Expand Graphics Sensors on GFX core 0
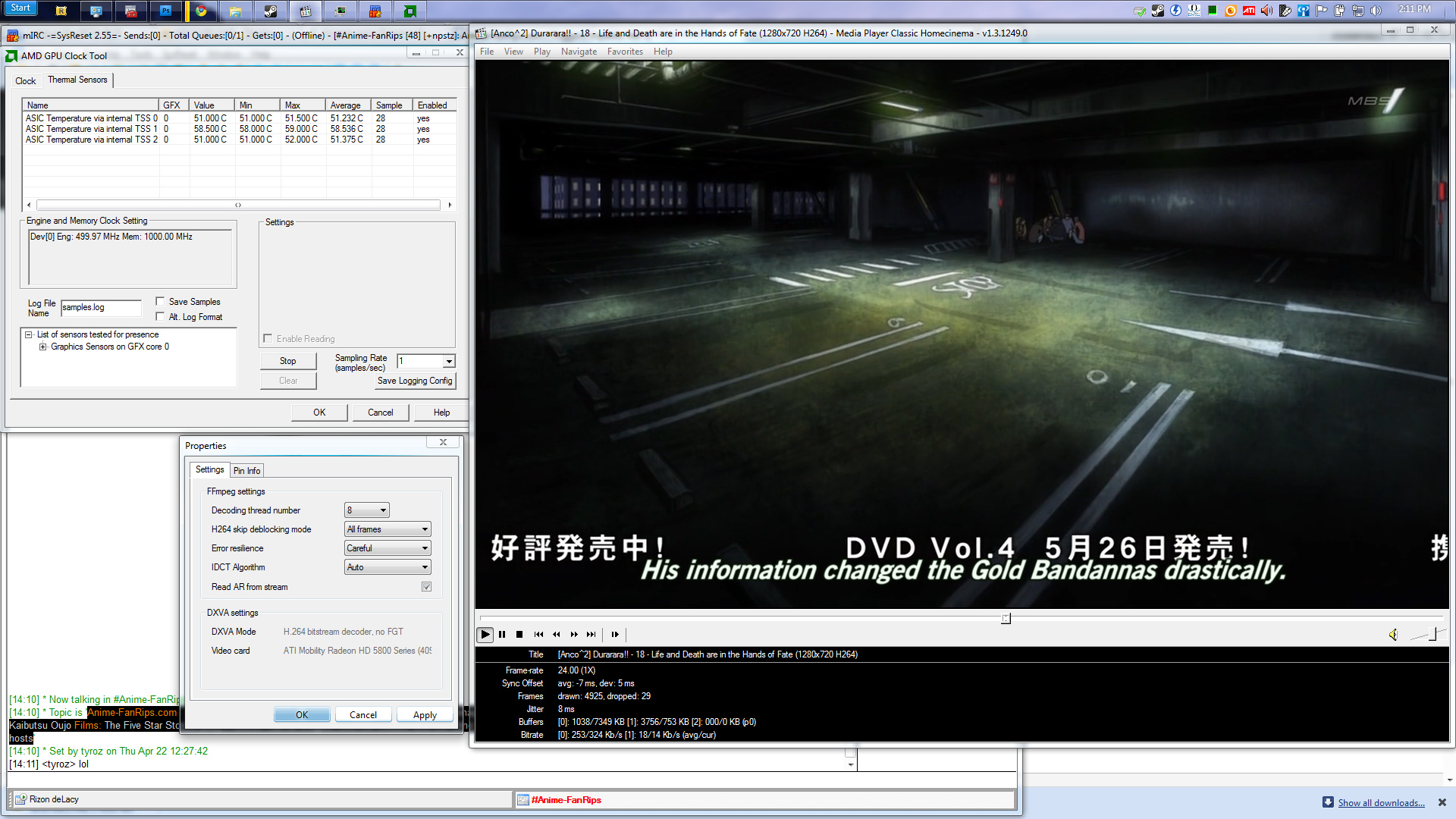 (x=43, y=347)
